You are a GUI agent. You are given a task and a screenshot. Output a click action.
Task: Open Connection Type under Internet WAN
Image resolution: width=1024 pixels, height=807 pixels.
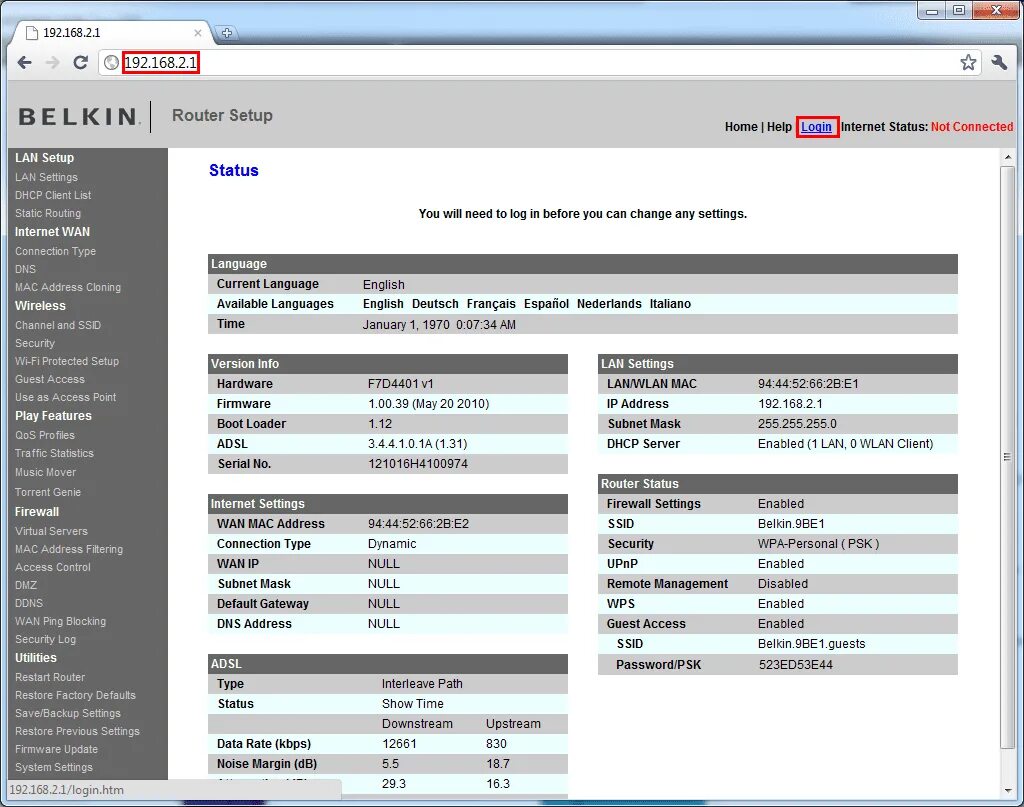pyautogui.click(x=55, y=251)
